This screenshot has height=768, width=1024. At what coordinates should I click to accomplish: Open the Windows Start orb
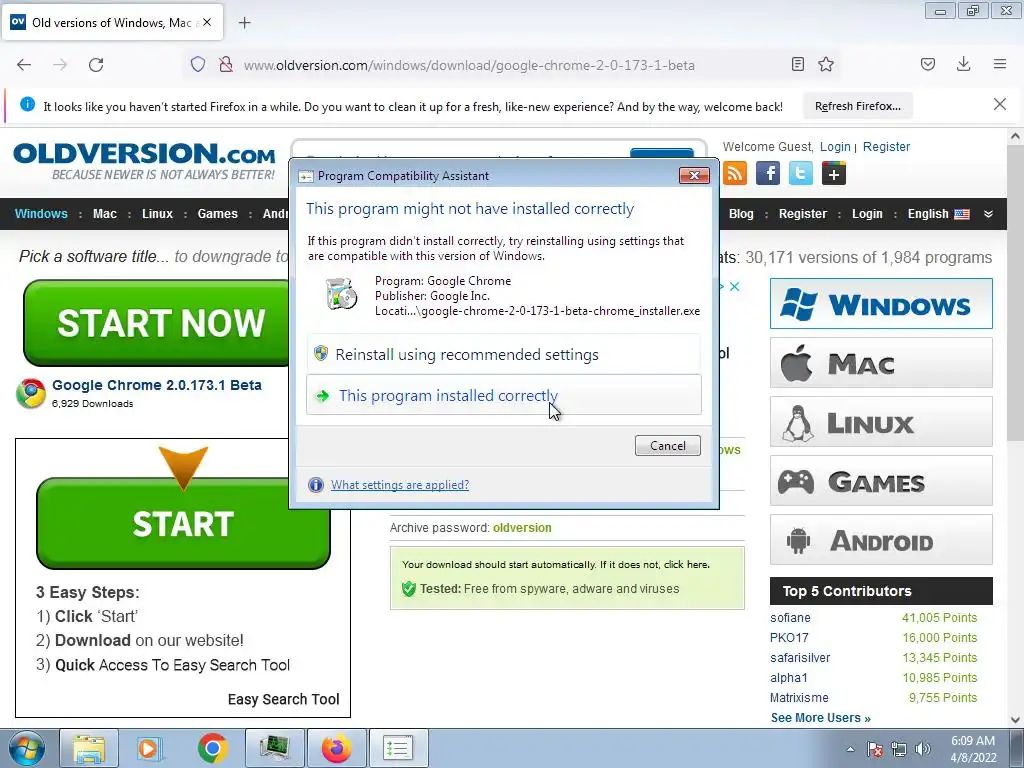click(27, 748)
